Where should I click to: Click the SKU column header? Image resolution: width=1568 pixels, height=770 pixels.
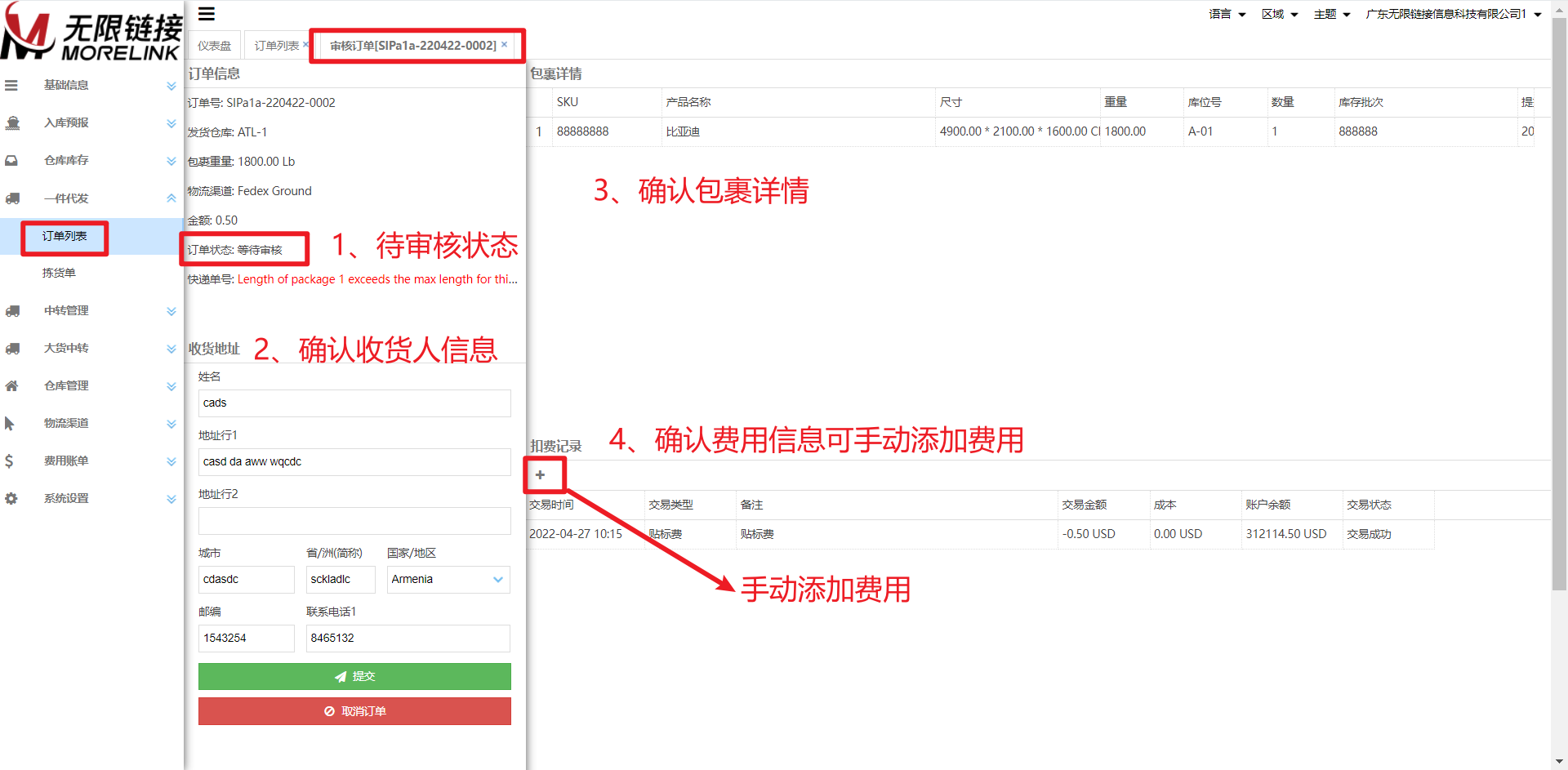[607, 102]
